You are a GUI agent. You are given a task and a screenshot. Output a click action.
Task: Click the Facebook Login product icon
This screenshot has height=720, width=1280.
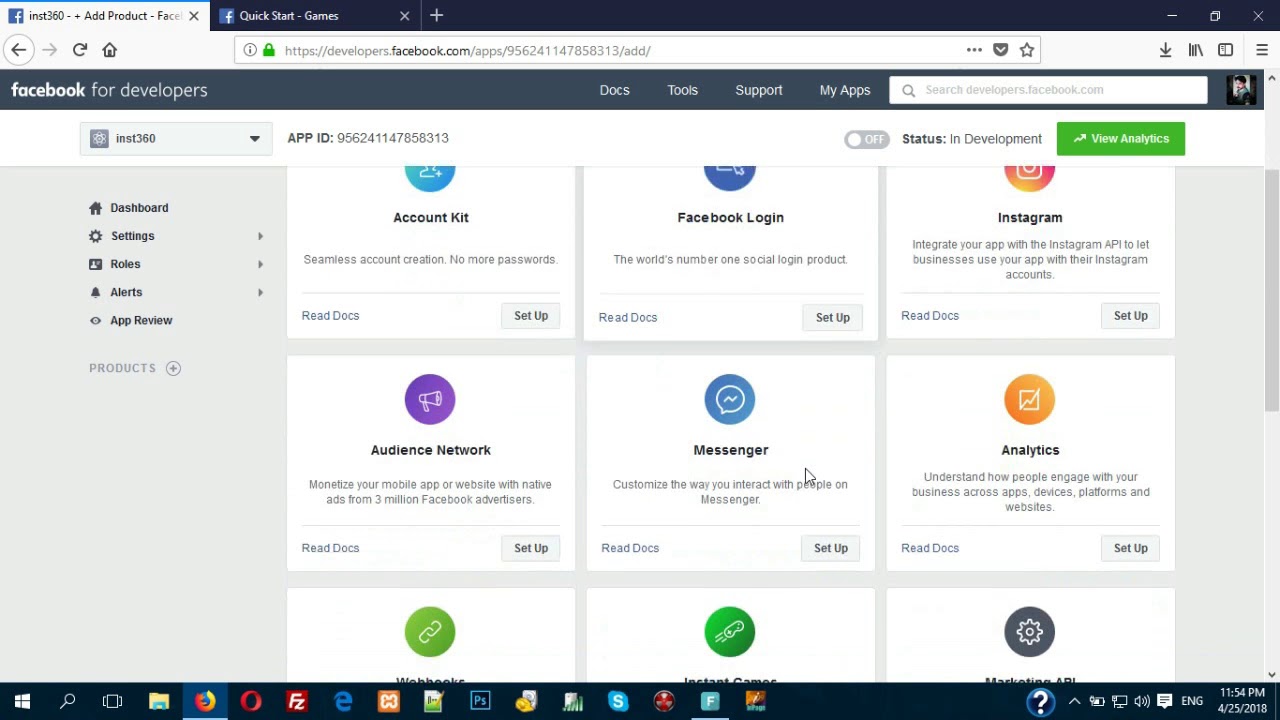(x=730, y=179)
